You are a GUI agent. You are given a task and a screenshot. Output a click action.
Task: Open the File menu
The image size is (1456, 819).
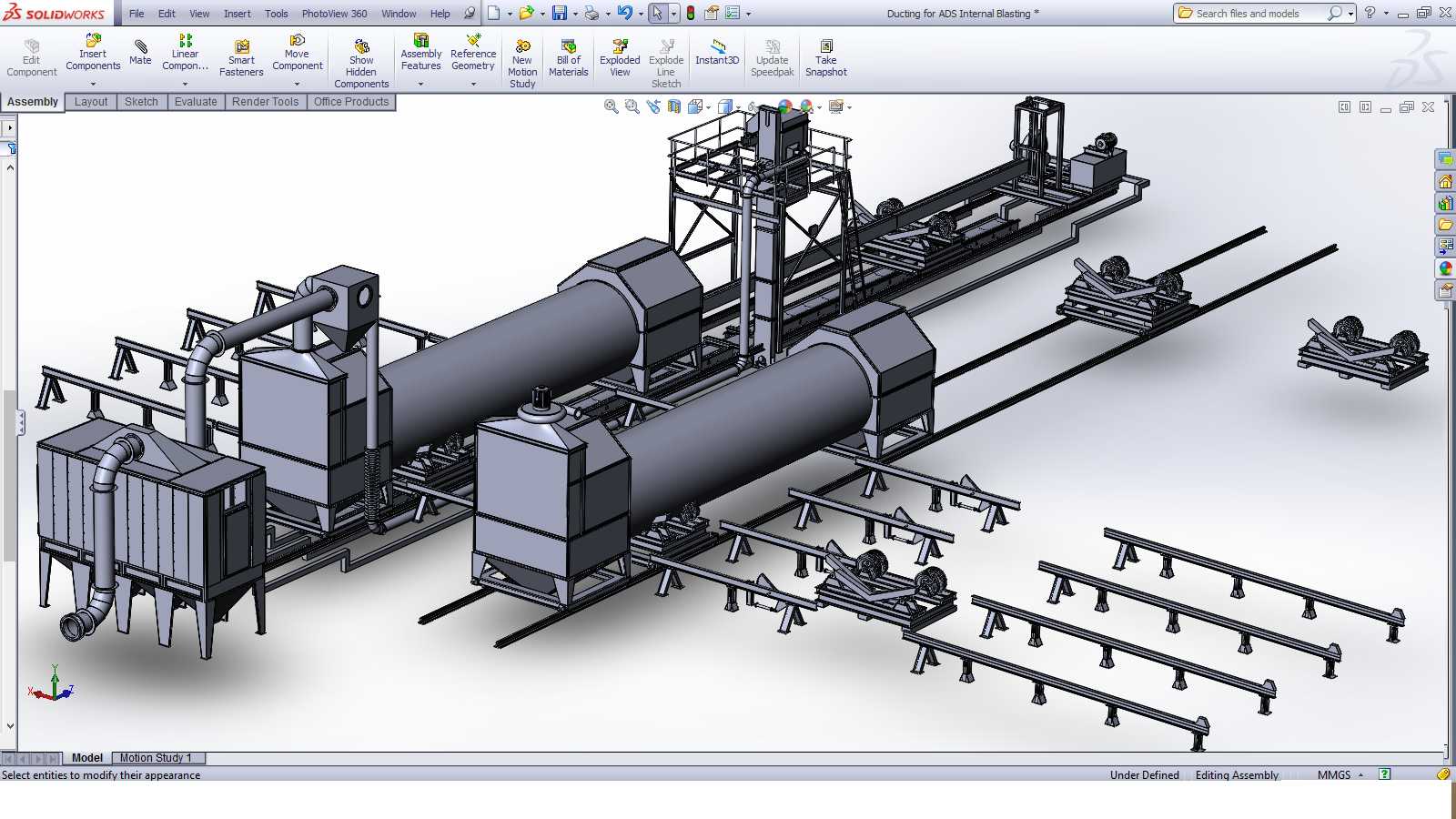click(x=136, y=14)
